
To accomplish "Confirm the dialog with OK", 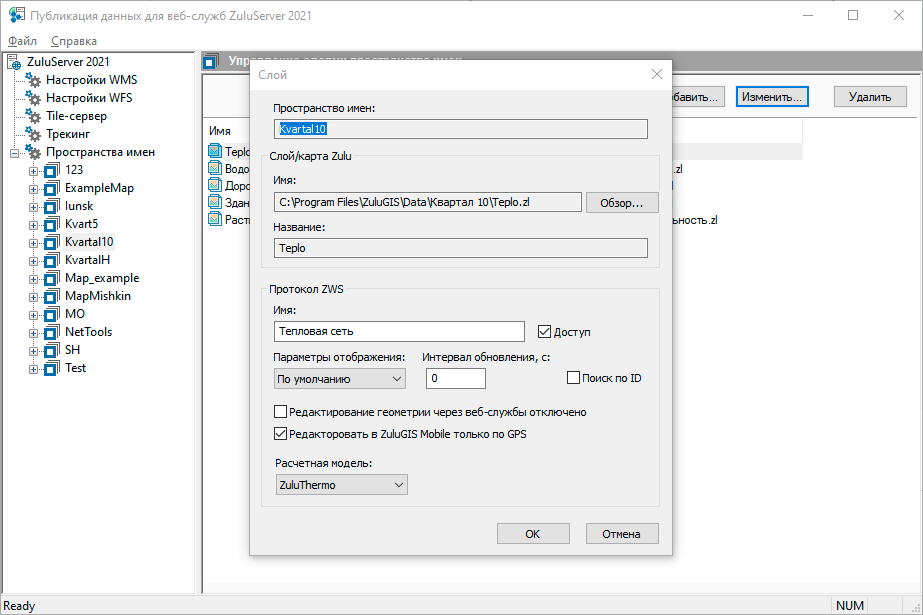I will click(x=532, y=534).
